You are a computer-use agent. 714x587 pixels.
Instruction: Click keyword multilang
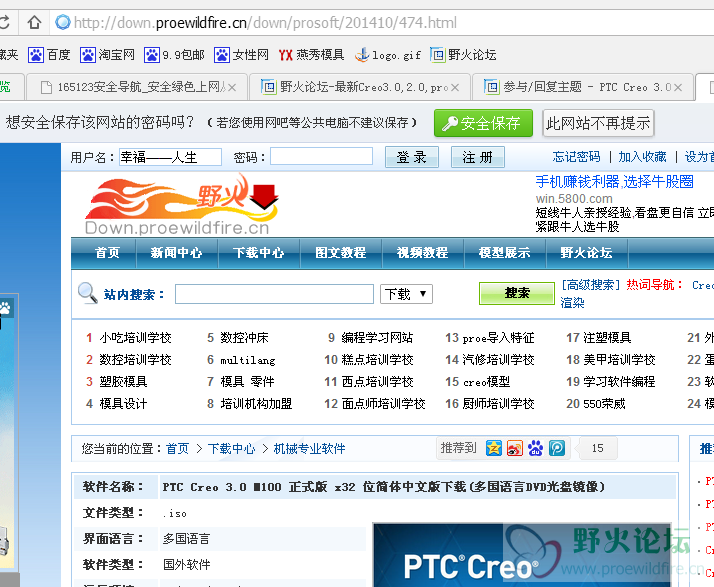tap(248, 360)
